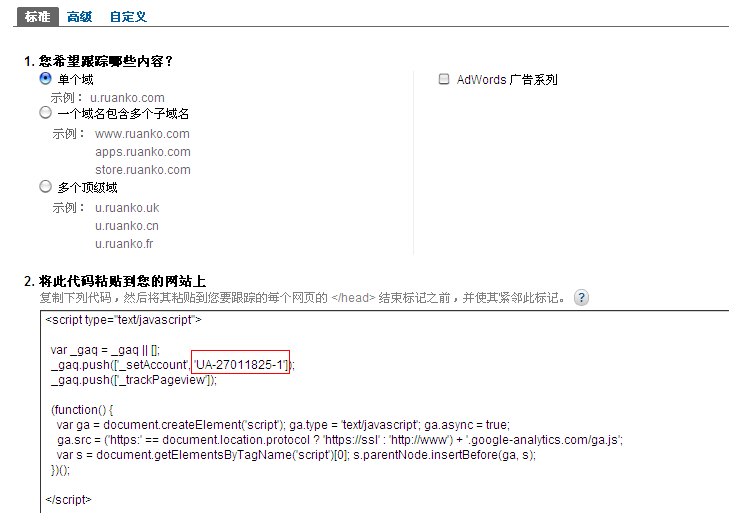This screenshot has width=729, height=513.
Task: Click the example u.ruanko.uk
Action: point(127,207)
